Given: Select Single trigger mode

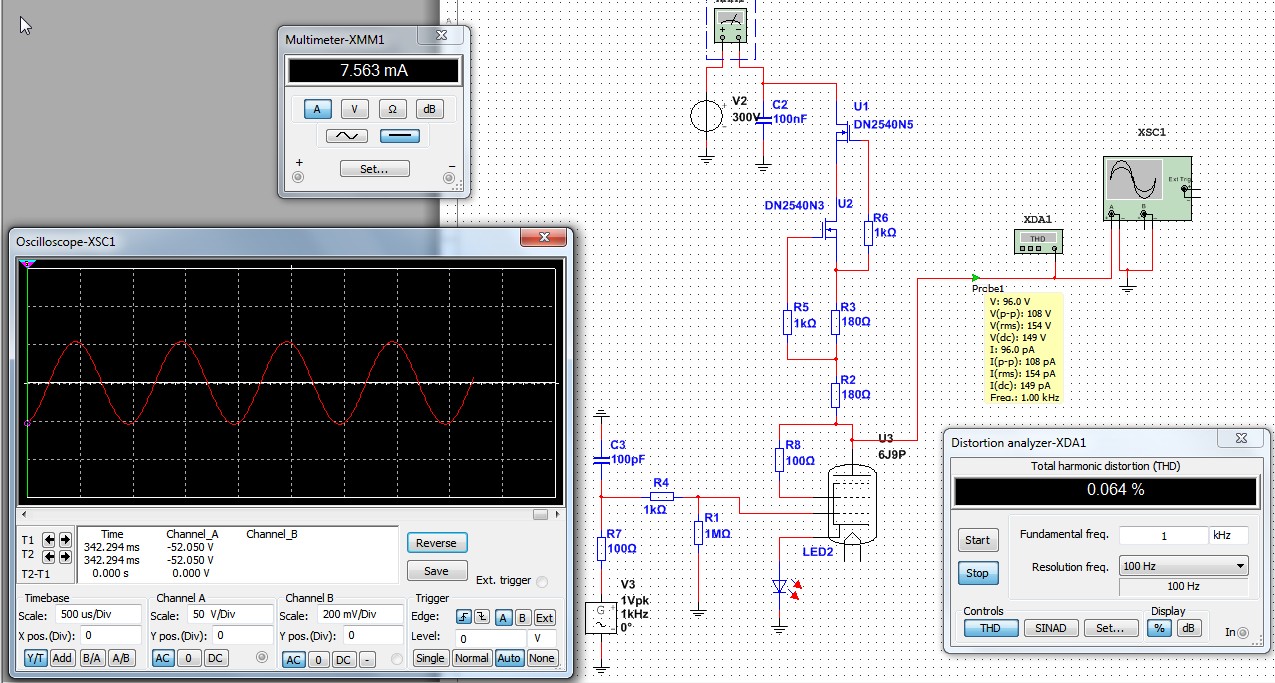Looking at the screenshot, I should (x=430, y=658).
